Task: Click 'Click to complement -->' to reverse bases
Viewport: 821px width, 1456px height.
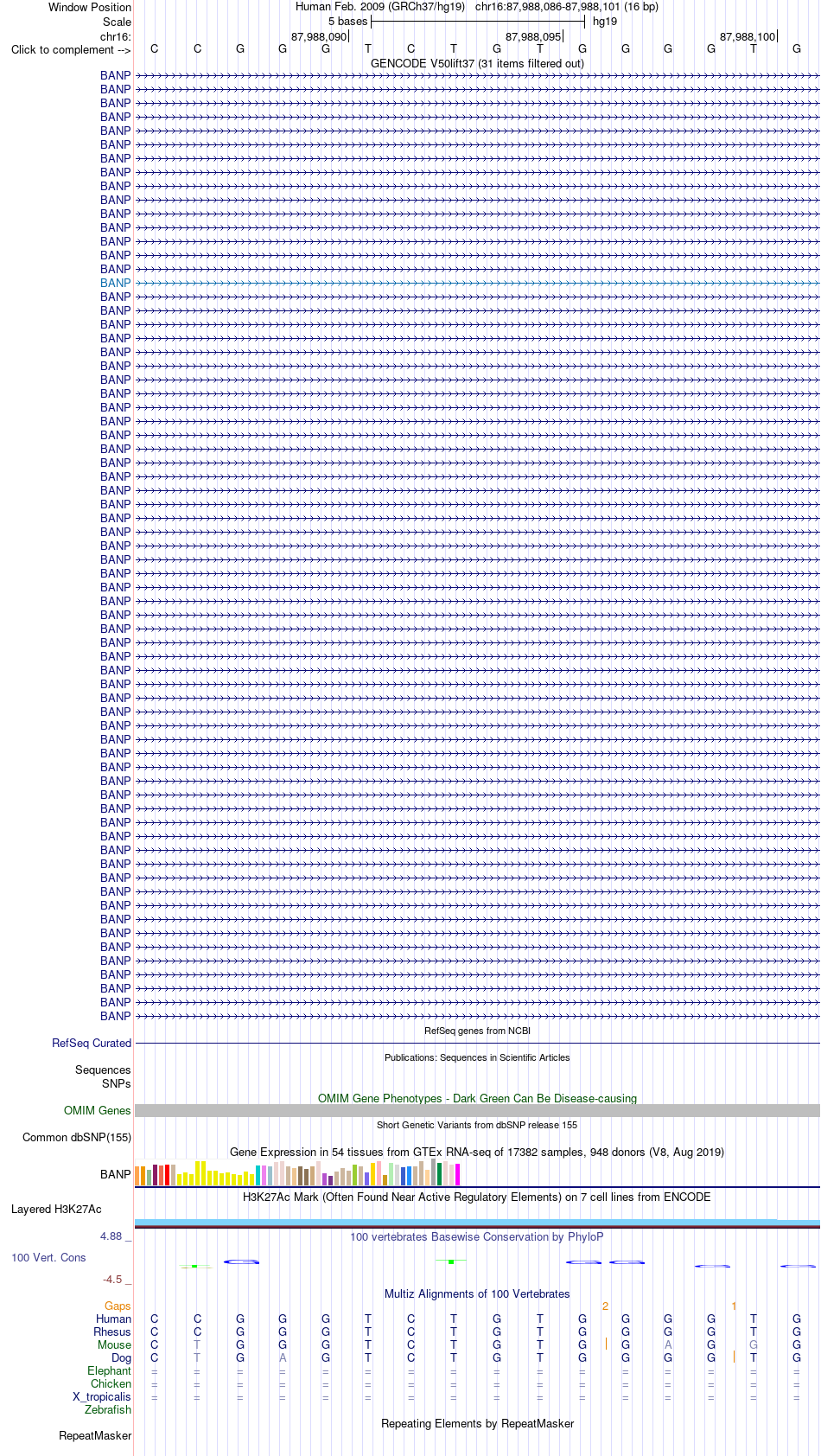Action: point(71,49)
